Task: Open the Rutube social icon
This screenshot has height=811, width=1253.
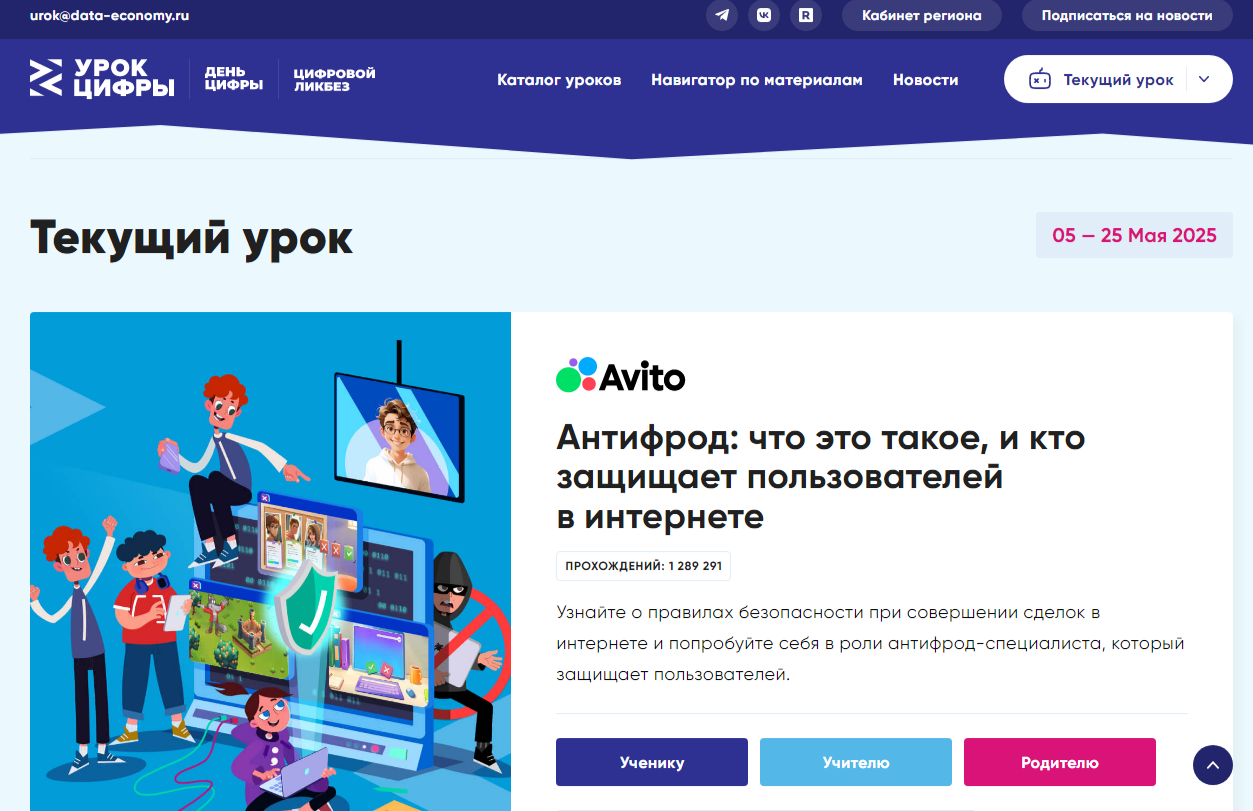Action: pyautogui.click(x=806, y=16)
